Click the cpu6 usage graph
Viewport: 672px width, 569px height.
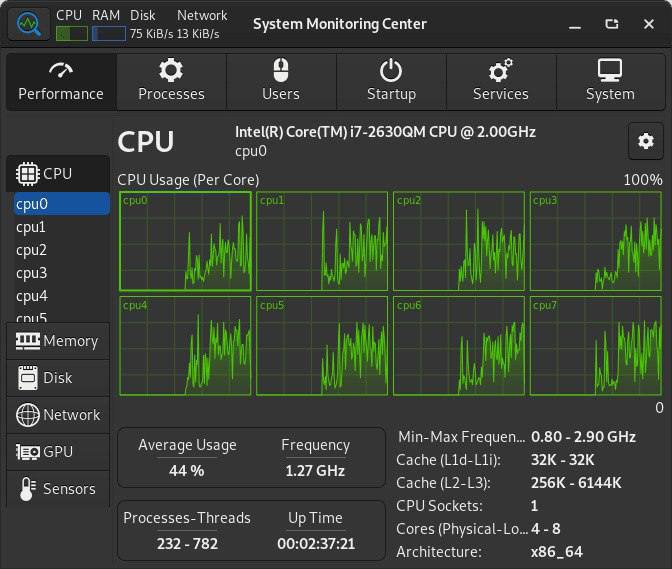pyautogui.click(x=459, y=346)
